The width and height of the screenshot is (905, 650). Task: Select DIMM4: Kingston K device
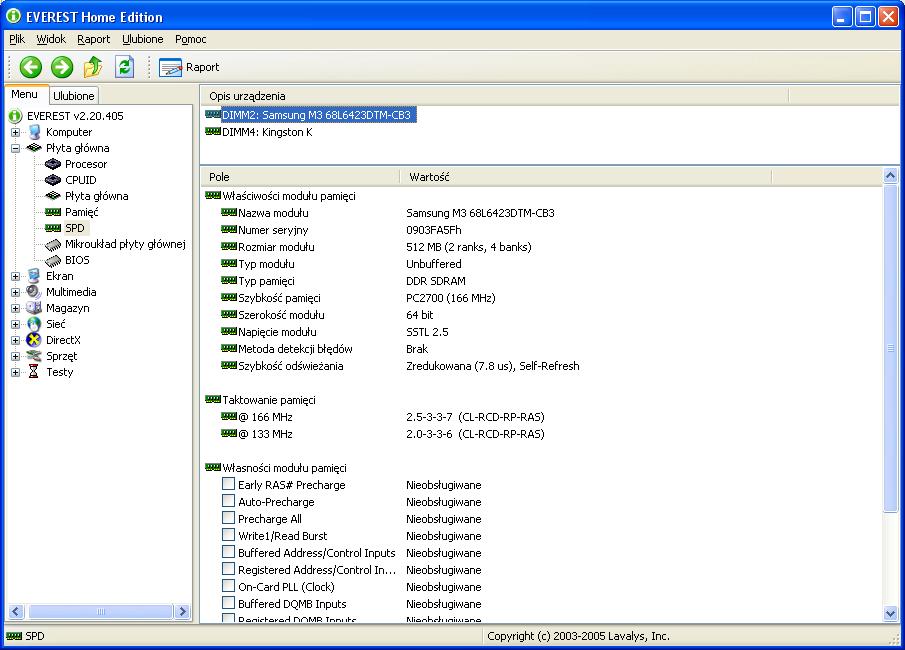266,132
